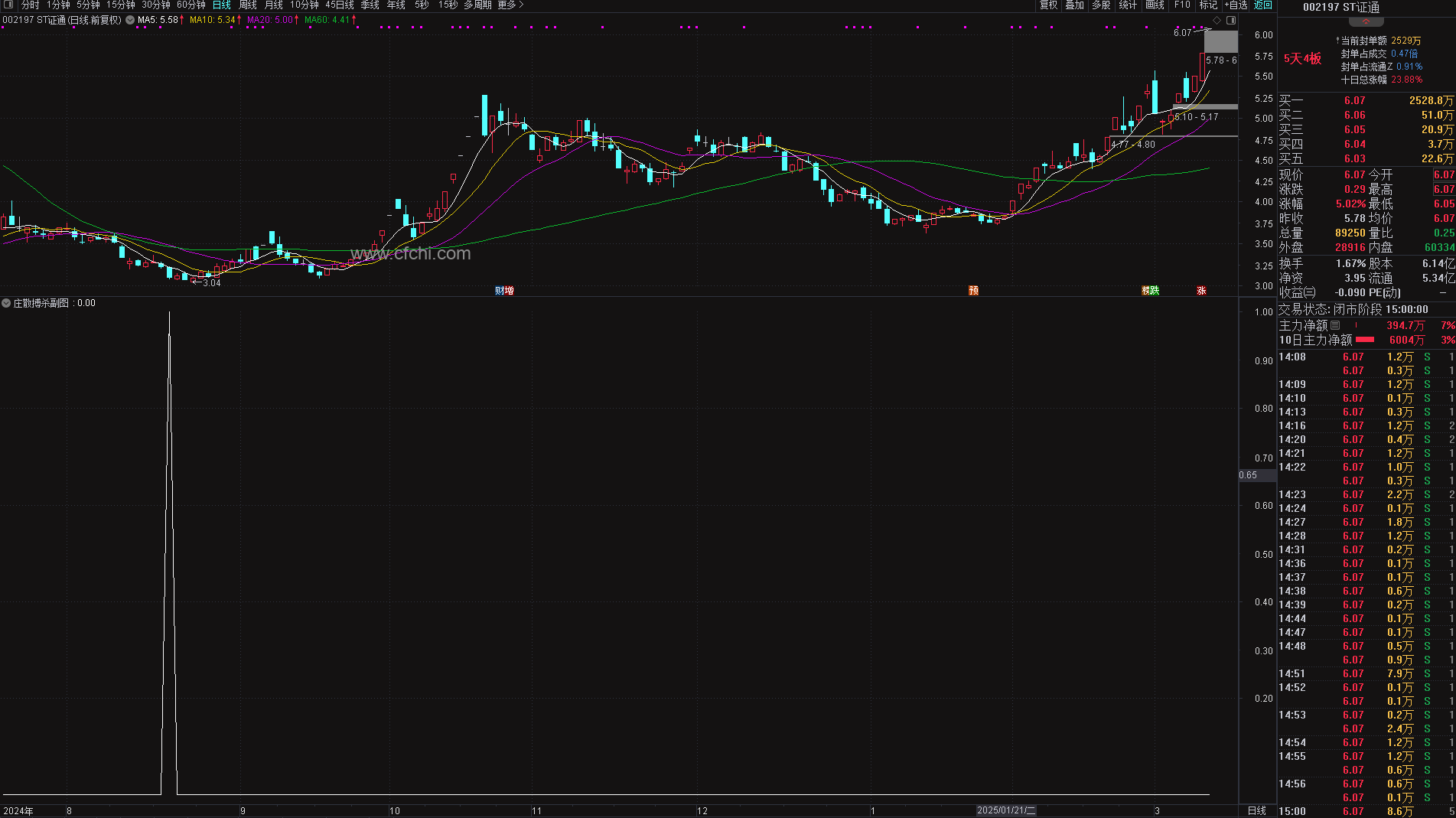Image resolution: width=1456 pixels, height=818 pixels.
Task: Click the 买五 bid price 6.03
Action: pos(1354,158)
